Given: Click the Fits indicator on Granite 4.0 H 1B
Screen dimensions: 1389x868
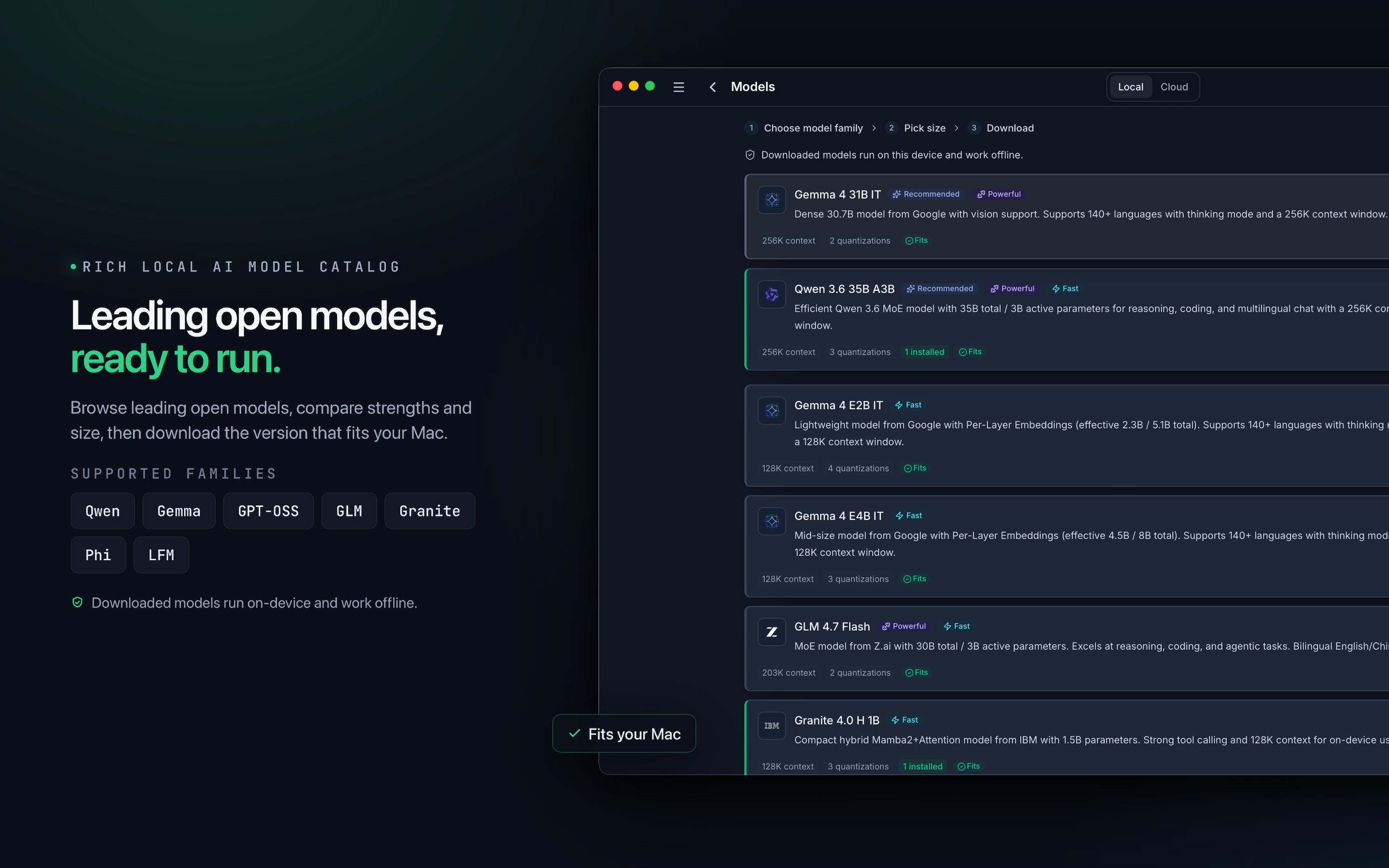Looking at the screenshot, I should coord(968,766).
